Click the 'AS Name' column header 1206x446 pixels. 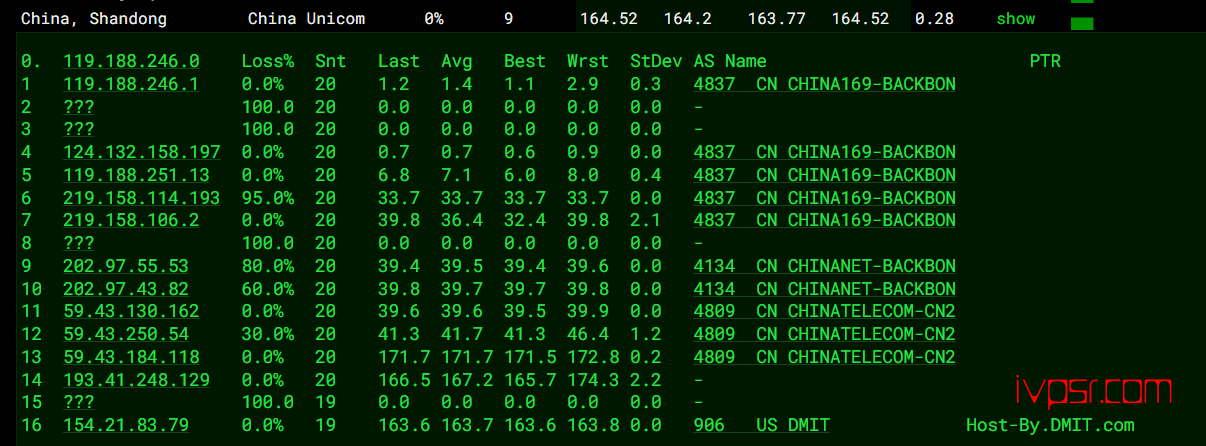pos(730,62)
